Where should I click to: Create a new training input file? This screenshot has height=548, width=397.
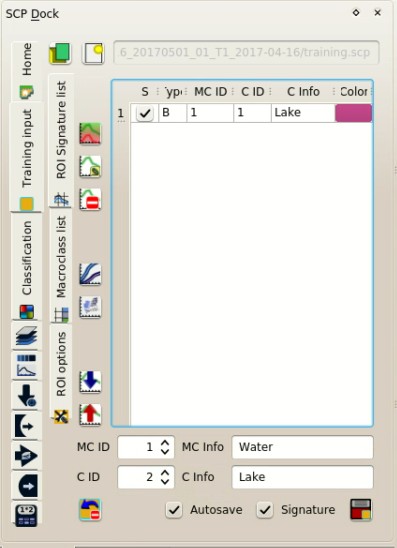93,53
